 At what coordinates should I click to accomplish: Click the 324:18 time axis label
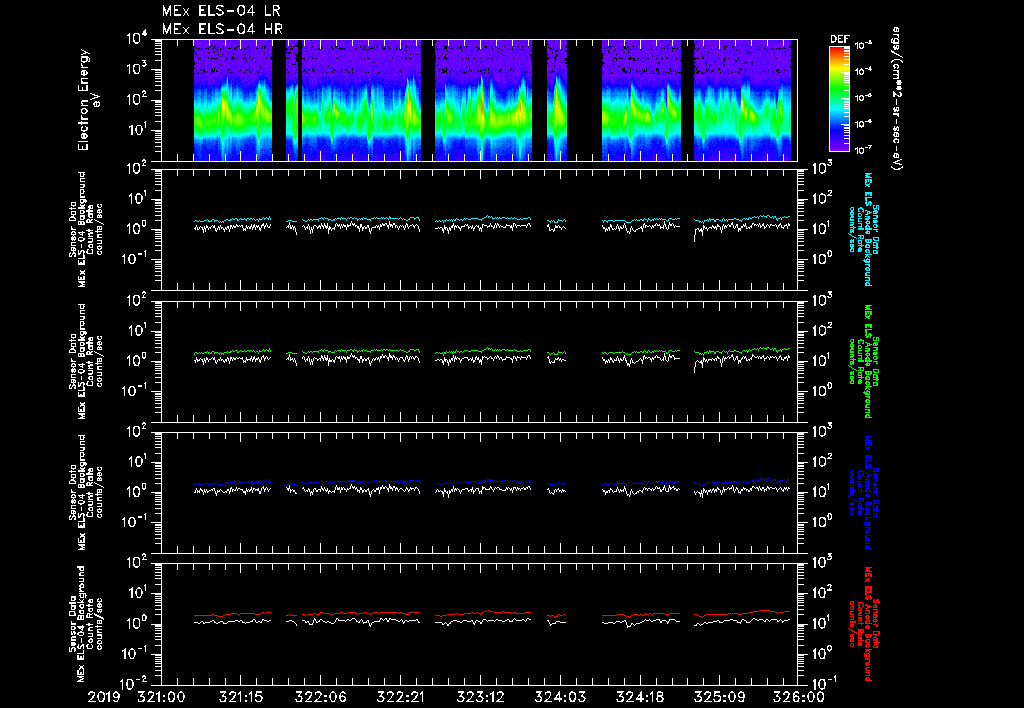pos(640,696)
